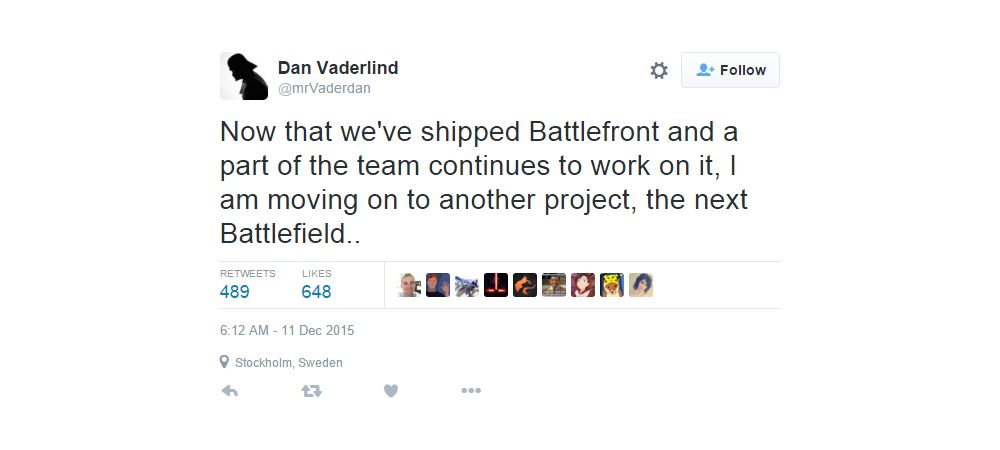This screenshot has height=450, width=1000.
Task: Follow Dan Vaderlind
Action: pyautogui.click(x=730, y=70)
